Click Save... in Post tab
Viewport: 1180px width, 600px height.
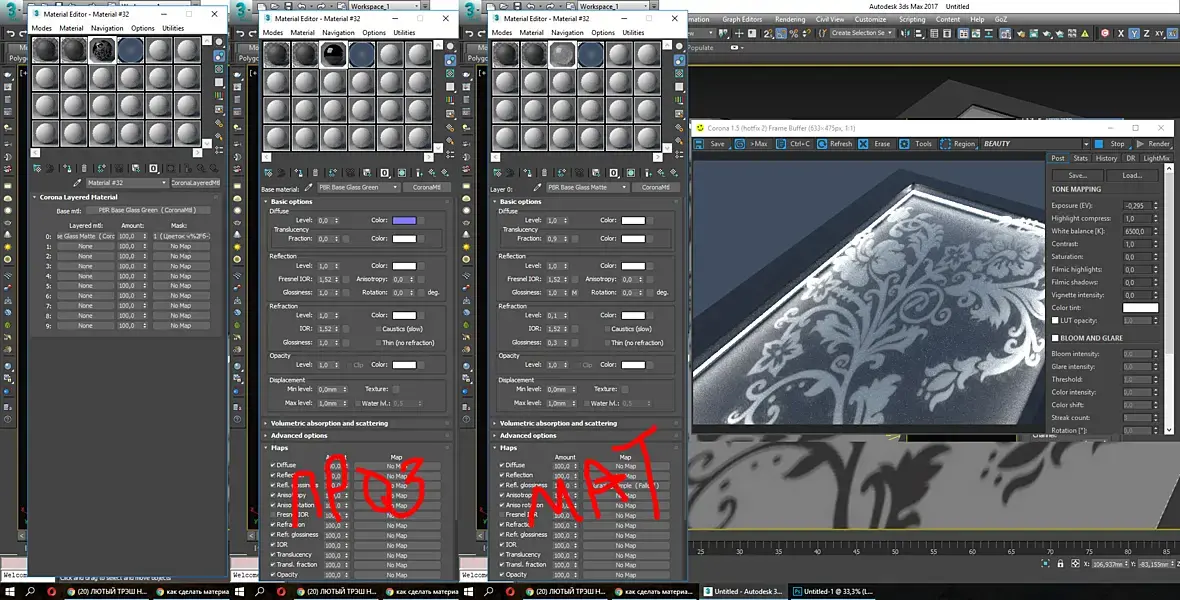click(x=1078, y=175)
